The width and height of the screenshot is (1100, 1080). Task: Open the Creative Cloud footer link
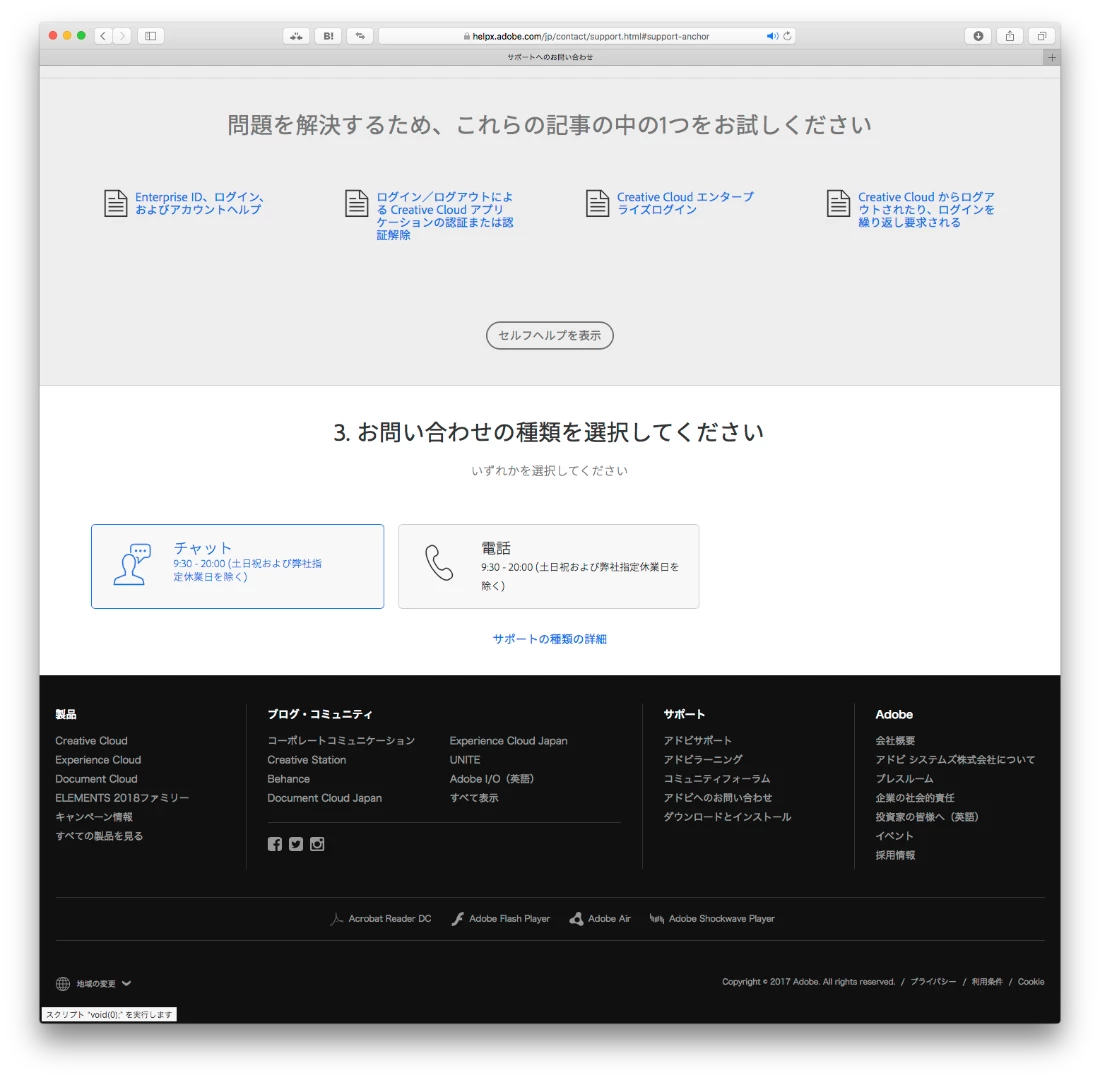91,741
